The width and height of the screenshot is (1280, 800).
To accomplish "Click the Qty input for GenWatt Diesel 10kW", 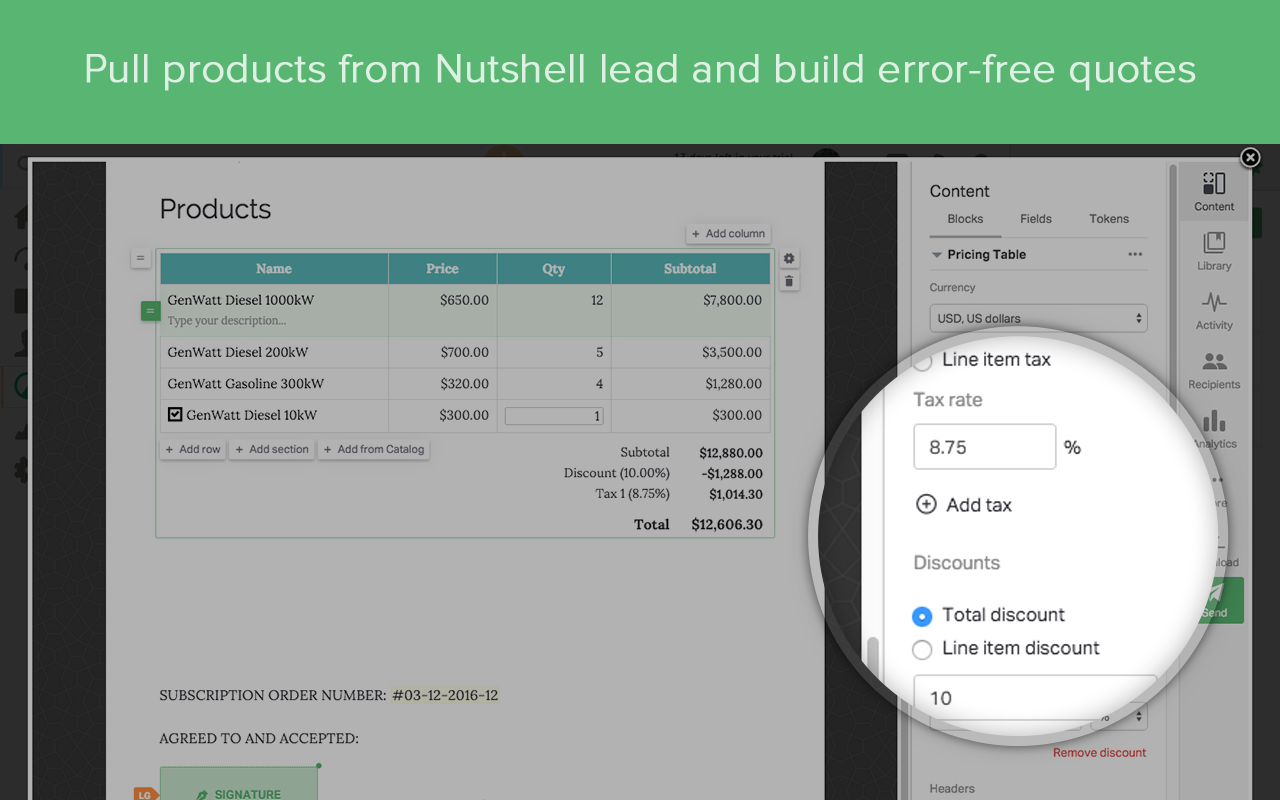I will point(554,416).
